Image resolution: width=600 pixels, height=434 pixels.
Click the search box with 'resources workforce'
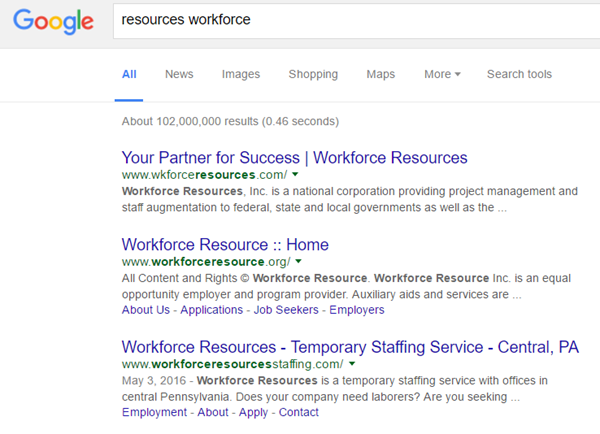[350, 20]
